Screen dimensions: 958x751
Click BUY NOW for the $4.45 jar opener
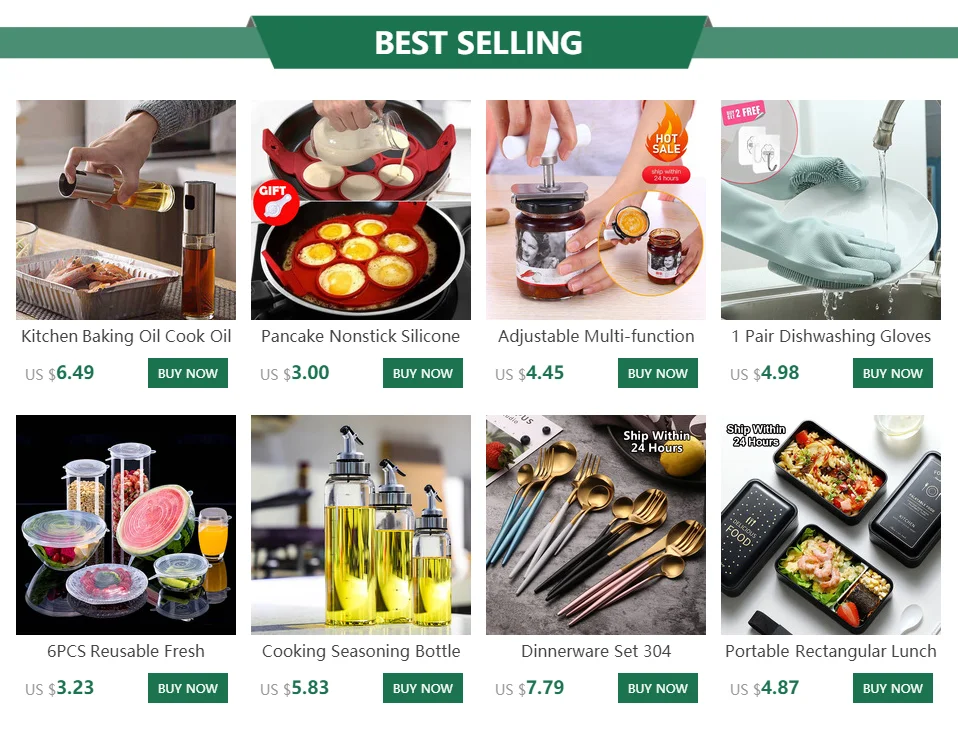point(657,373)
